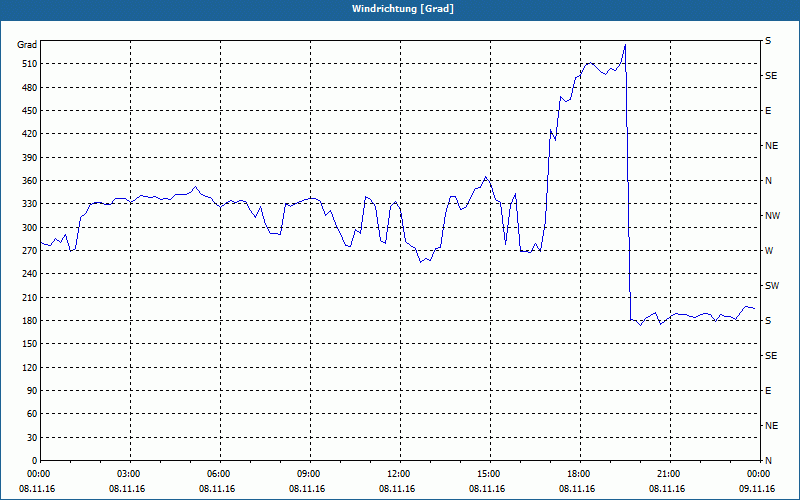Click the 15:00 time label

tap(489, 473)
